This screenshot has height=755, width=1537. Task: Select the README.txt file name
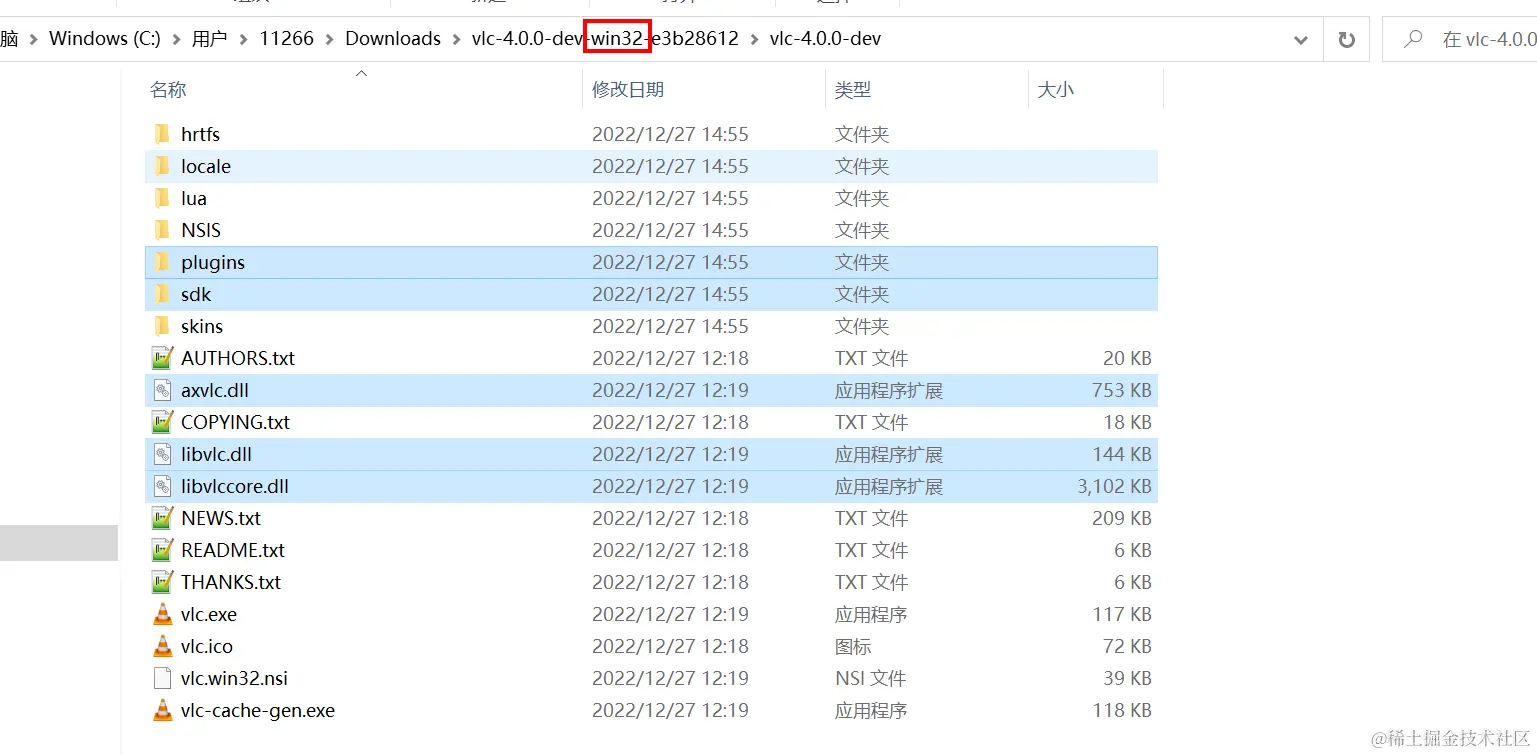(233, 550)
